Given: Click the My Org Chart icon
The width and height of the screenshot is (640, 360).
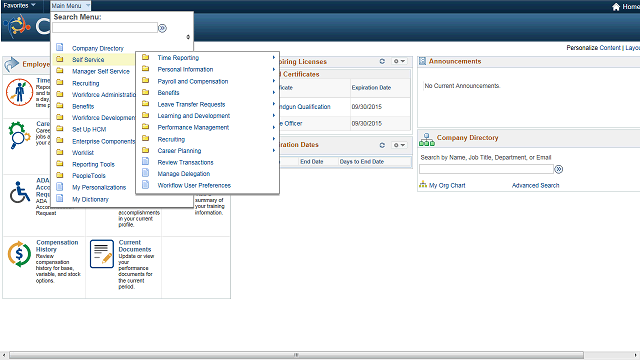Looking at the screenshot, I should tap(423, 184).
